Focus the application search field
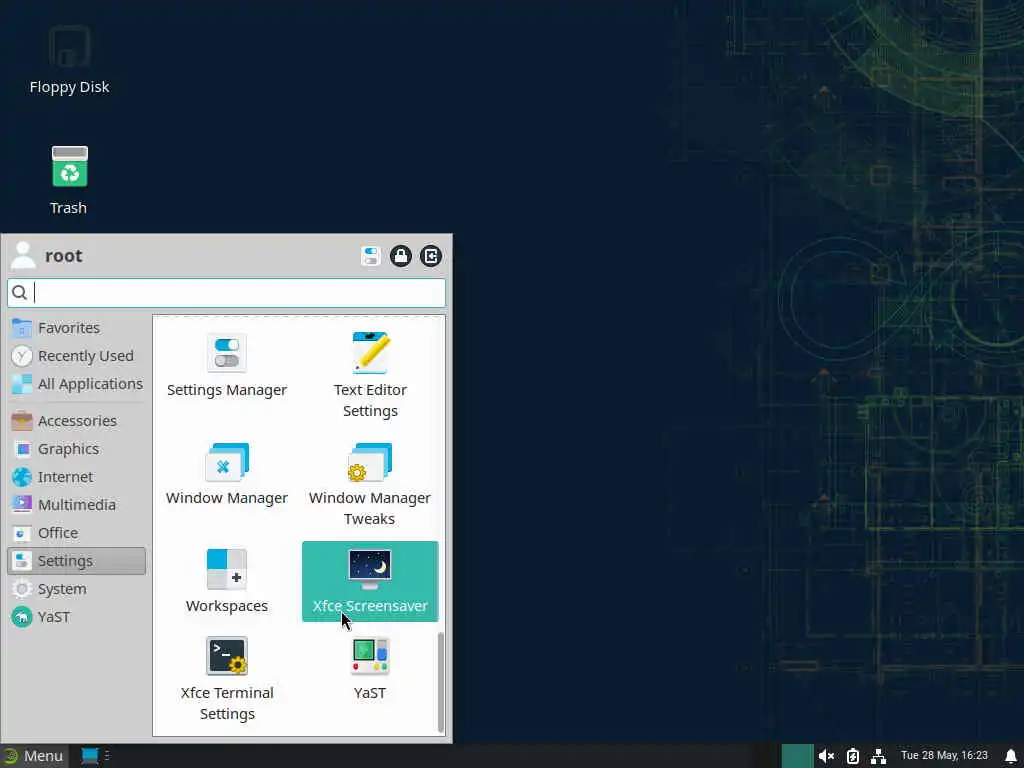Screen dimensions: 1024x768 227,293
